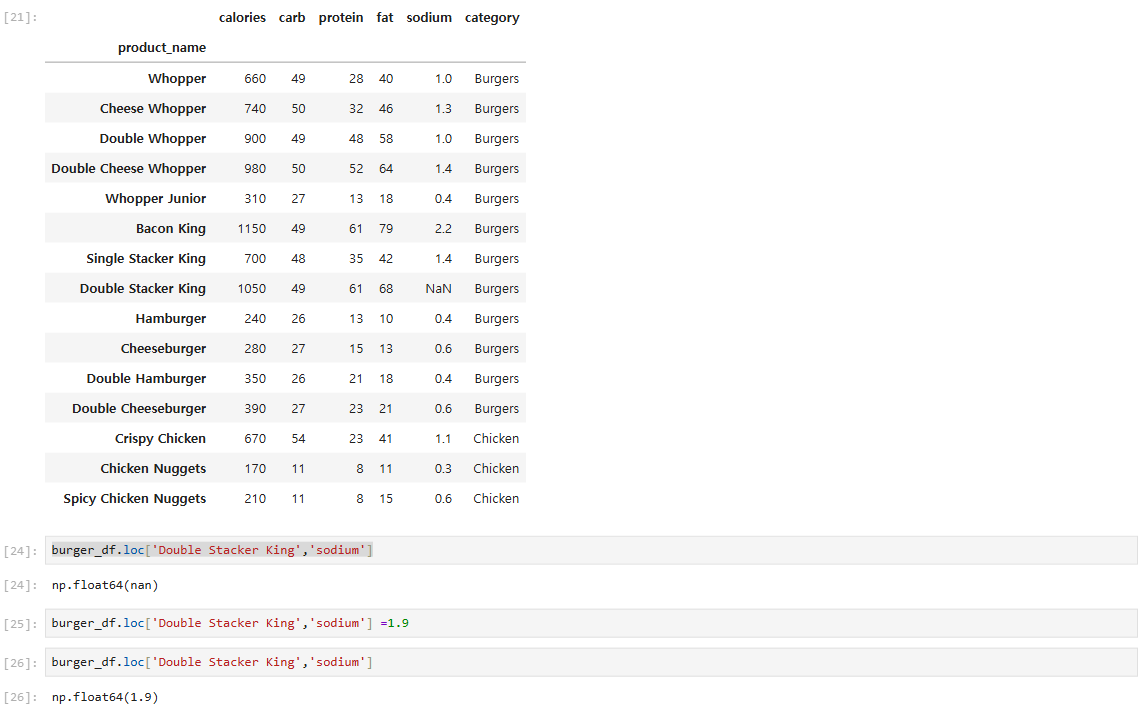
Task: Click the Chicken category of Spicy Chicken Nuggets
Action: point(496,498)
